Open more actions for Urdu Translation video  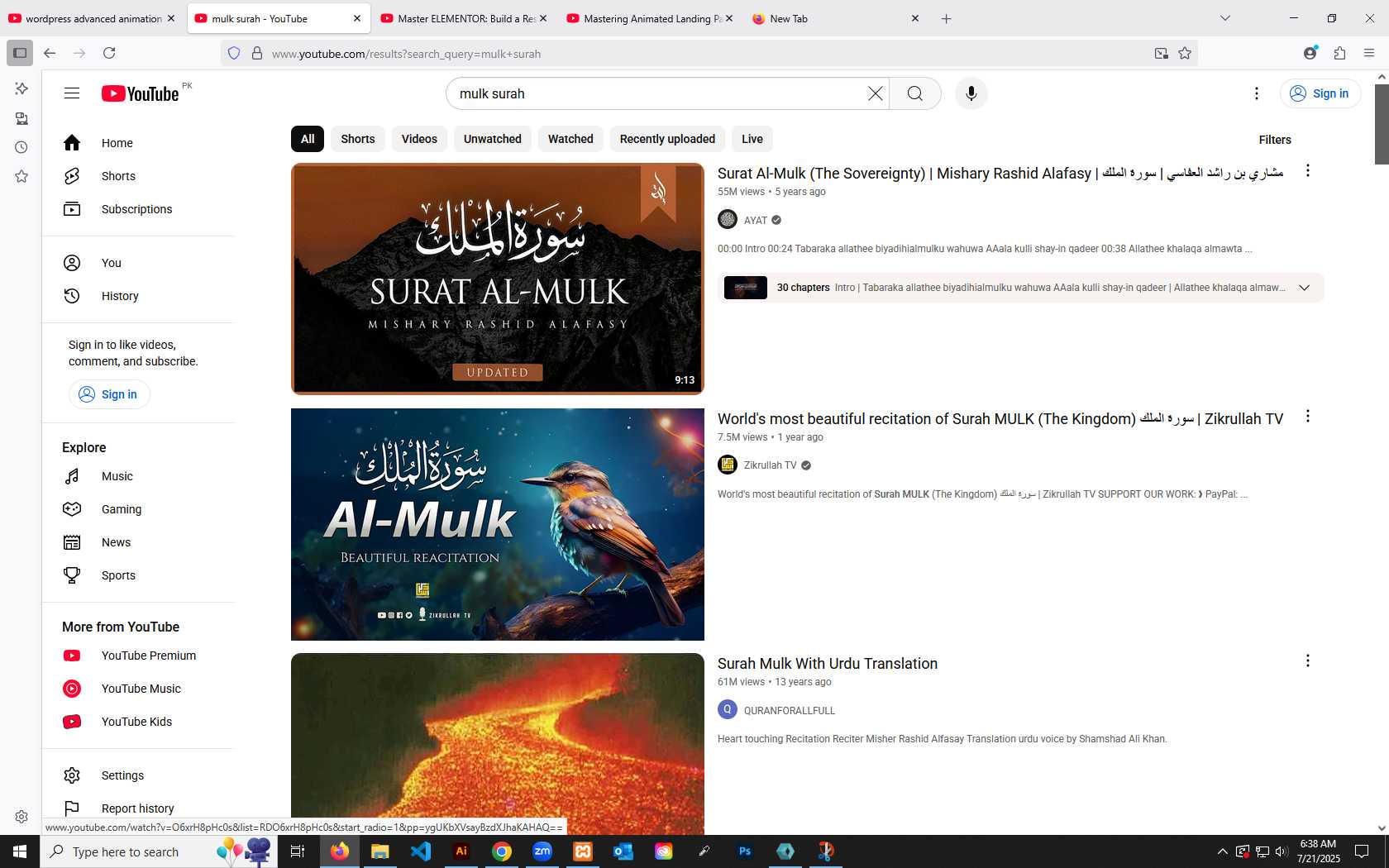point(1307,661)
